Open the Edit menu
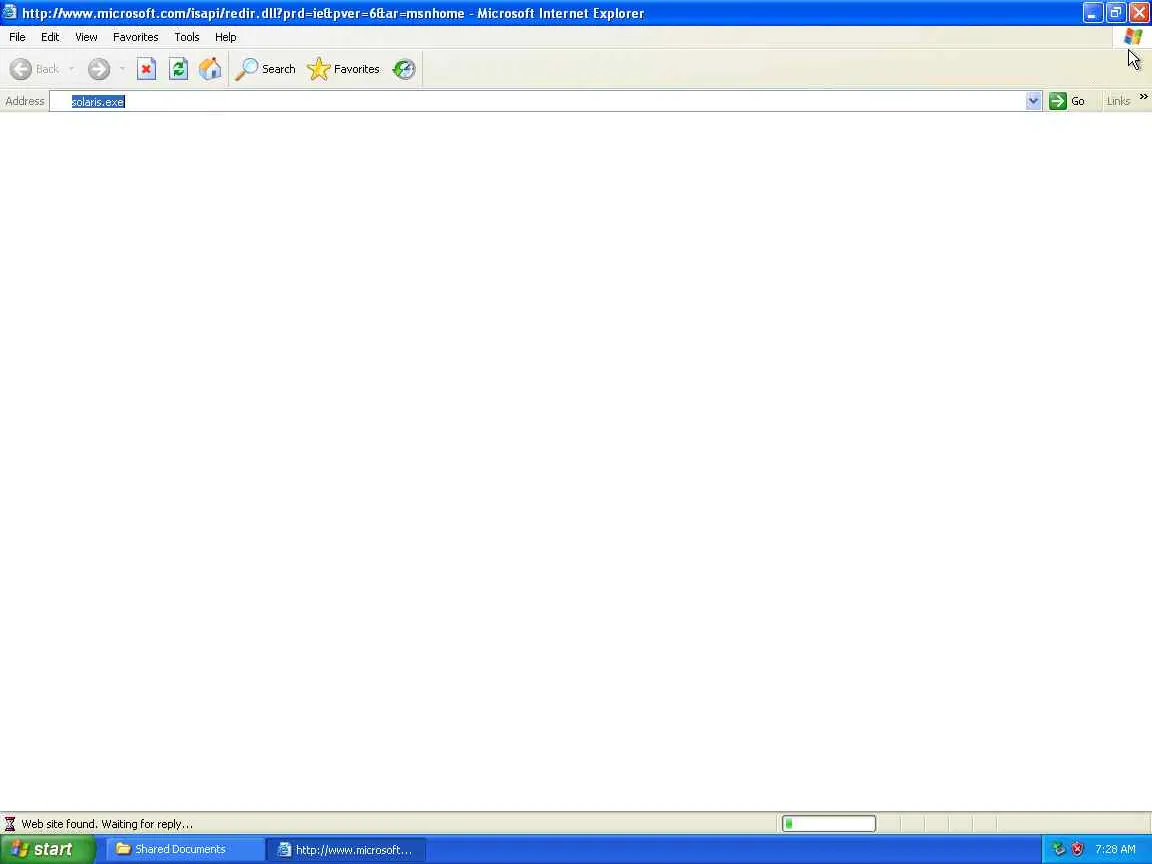Image resolution: width=1152 pixels, height=864 pixels. click(50, 37)
